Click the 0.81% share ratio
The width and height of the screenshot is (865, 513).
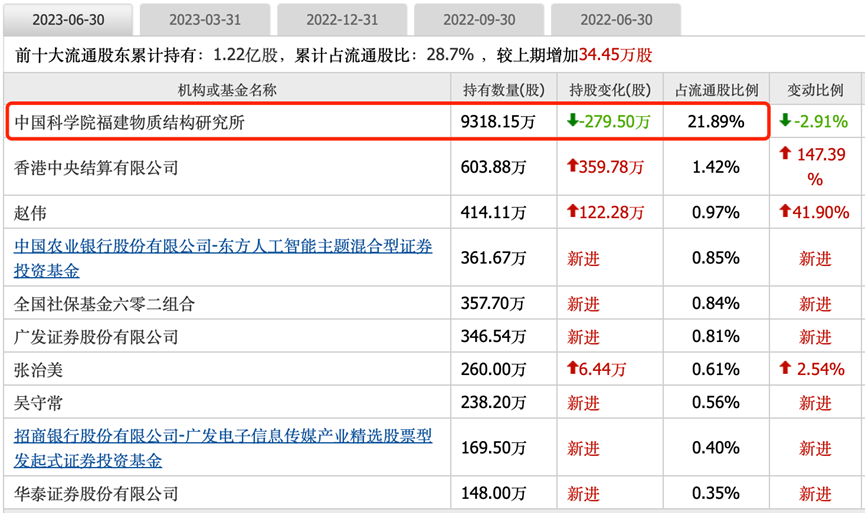[x=716, y=336]
